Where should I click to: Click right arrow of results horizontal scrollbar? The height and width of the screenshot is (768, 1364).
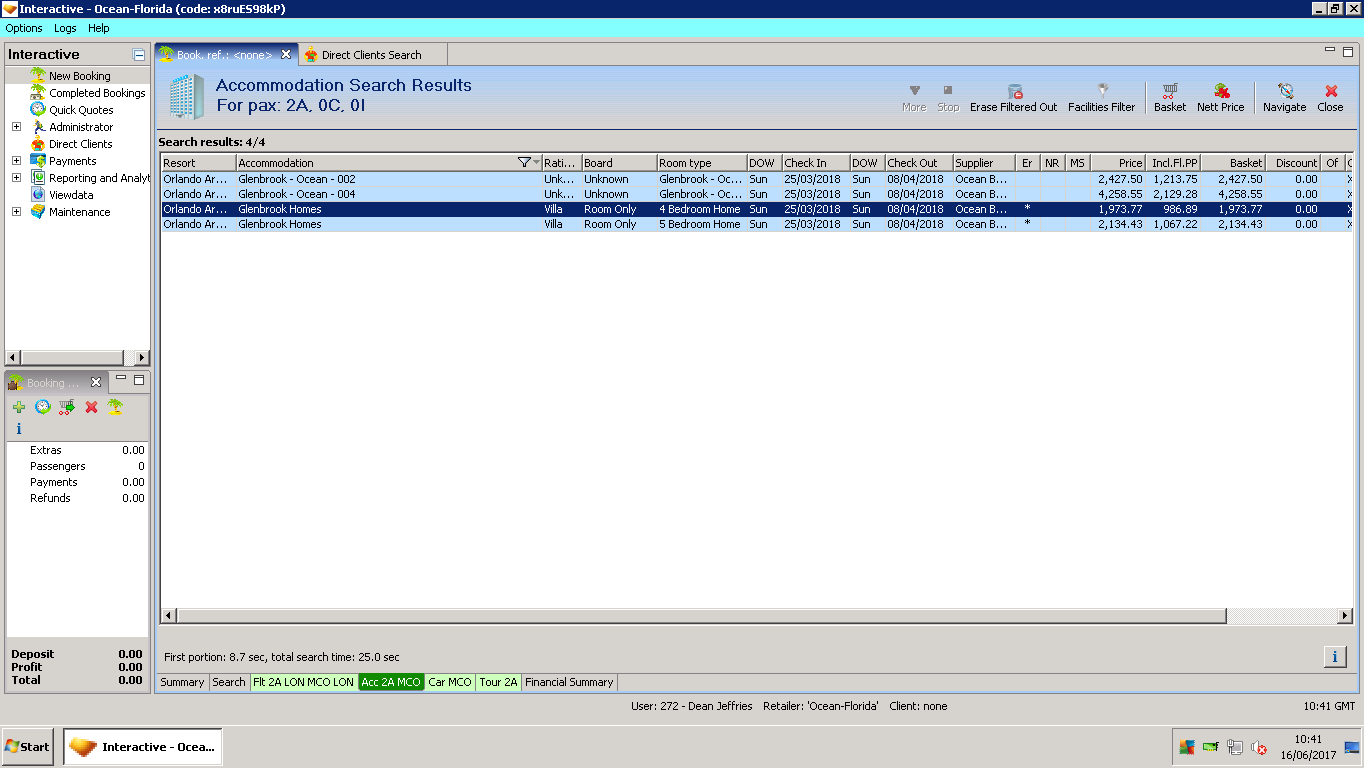[x=1344, y=616]
